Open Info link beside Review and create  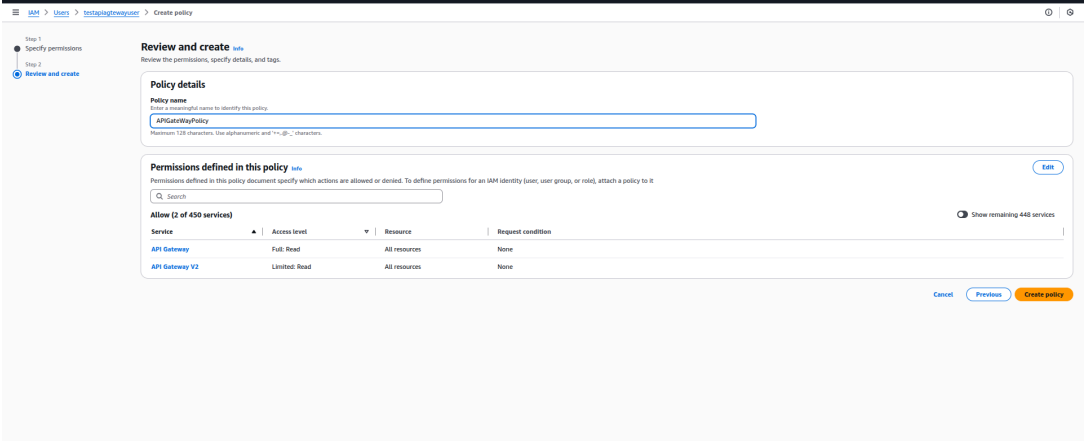[238, 48]
